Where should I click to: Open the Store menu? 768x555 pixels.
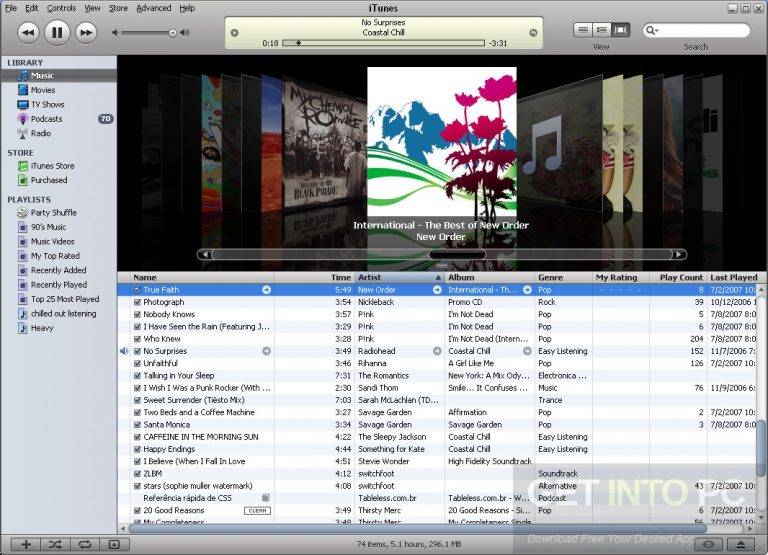118,8
